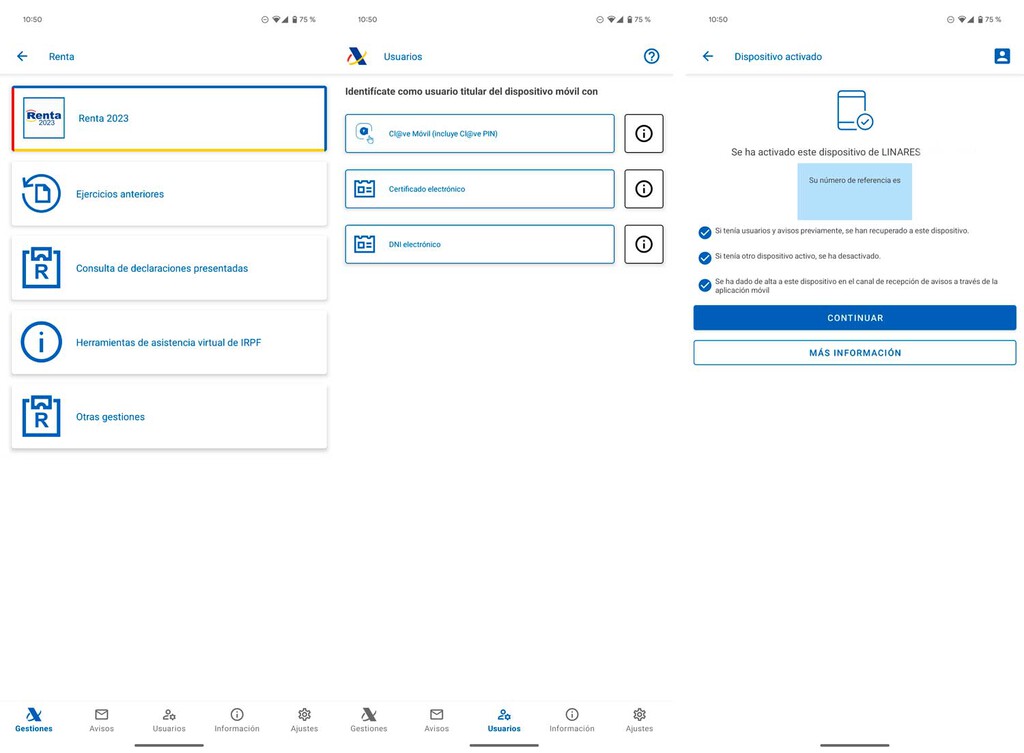The width and height of the screenshot is (1024, 753).
Task: Go back from Dispositivo activado screen
Action: 708,56
